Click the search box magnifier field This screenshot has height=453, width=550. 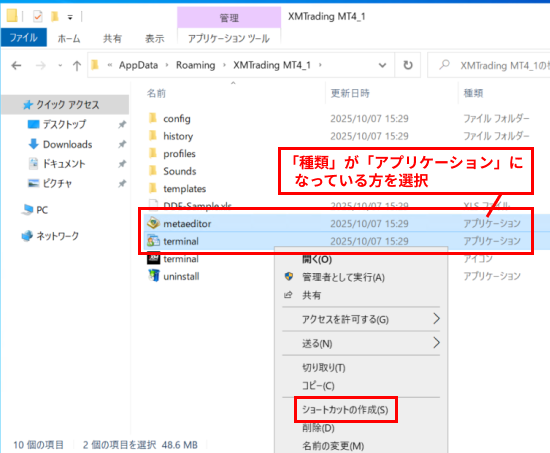tap(488, 65)
